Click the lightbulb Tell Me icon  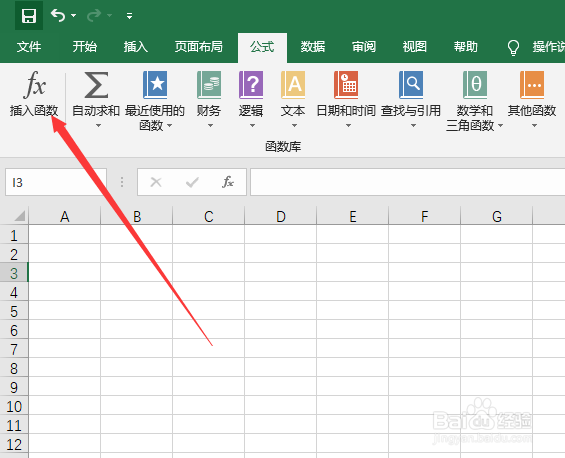coord(513,47)
